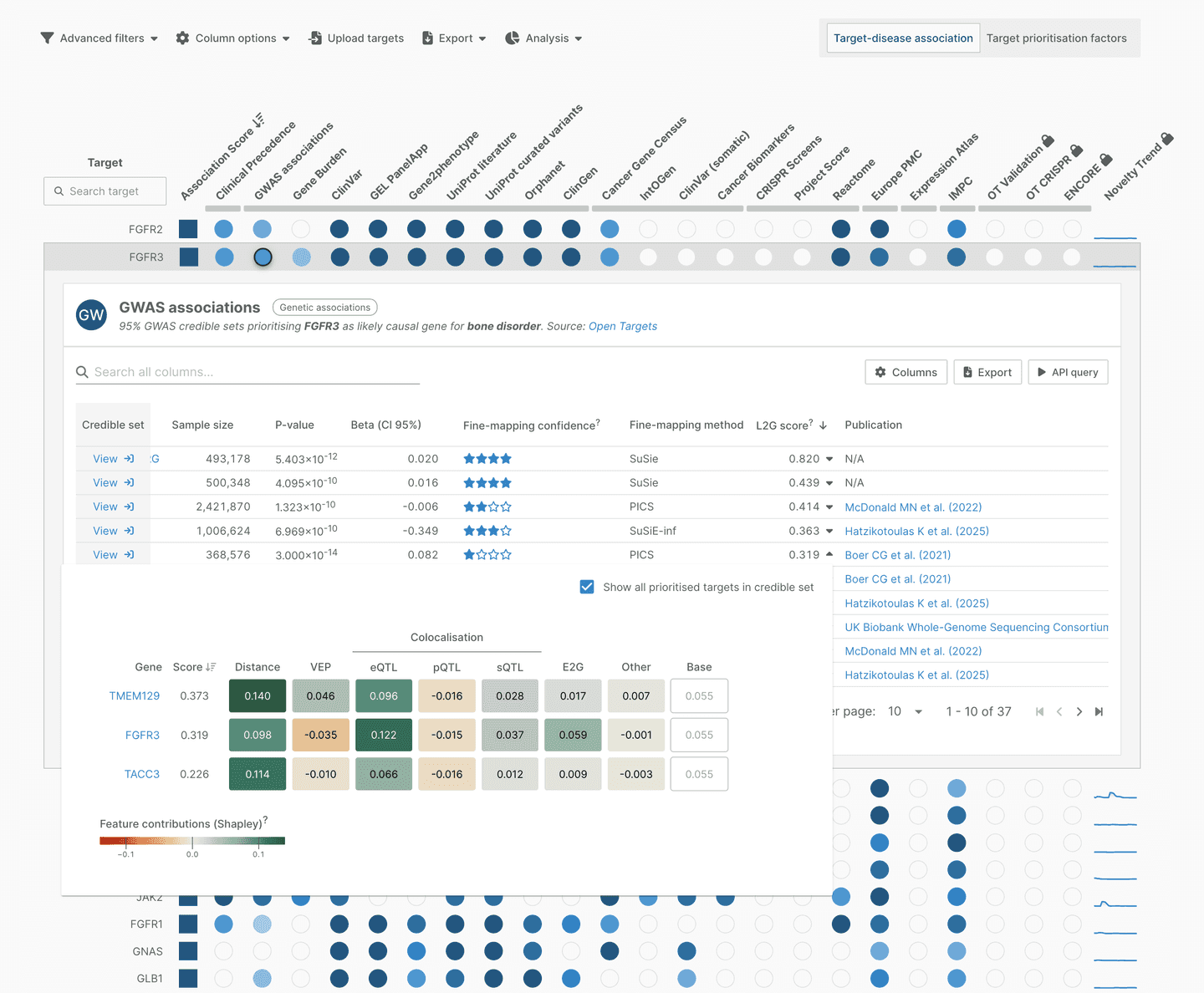
Task: Click FGFR3 E2G cell 0.059
Action: (x=573, y=735)
